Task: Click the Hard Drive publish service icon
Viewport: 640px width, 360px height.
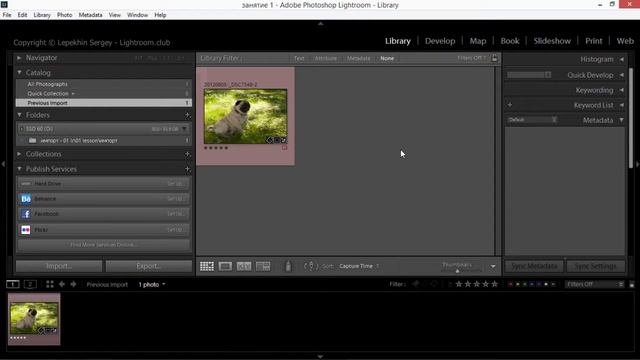Action: [26, 184]
